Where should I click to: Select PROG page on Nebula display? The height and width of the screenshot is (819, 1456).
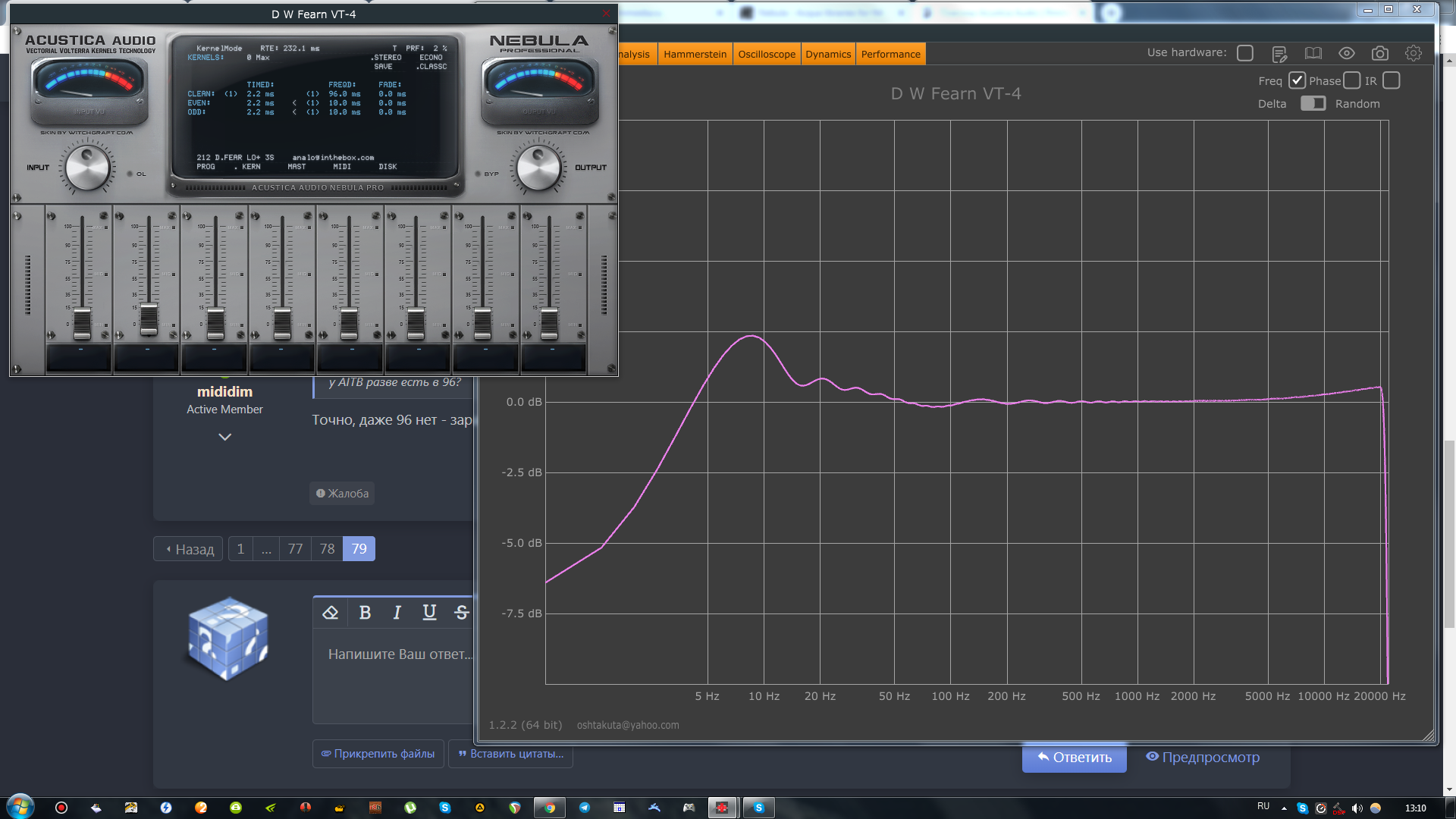pos(206,167)
